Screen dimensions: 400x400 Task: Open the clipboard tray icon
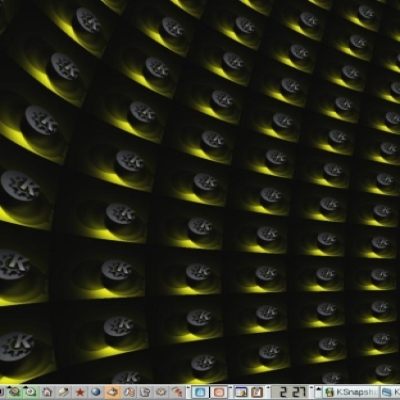click(x=257, y=392)
